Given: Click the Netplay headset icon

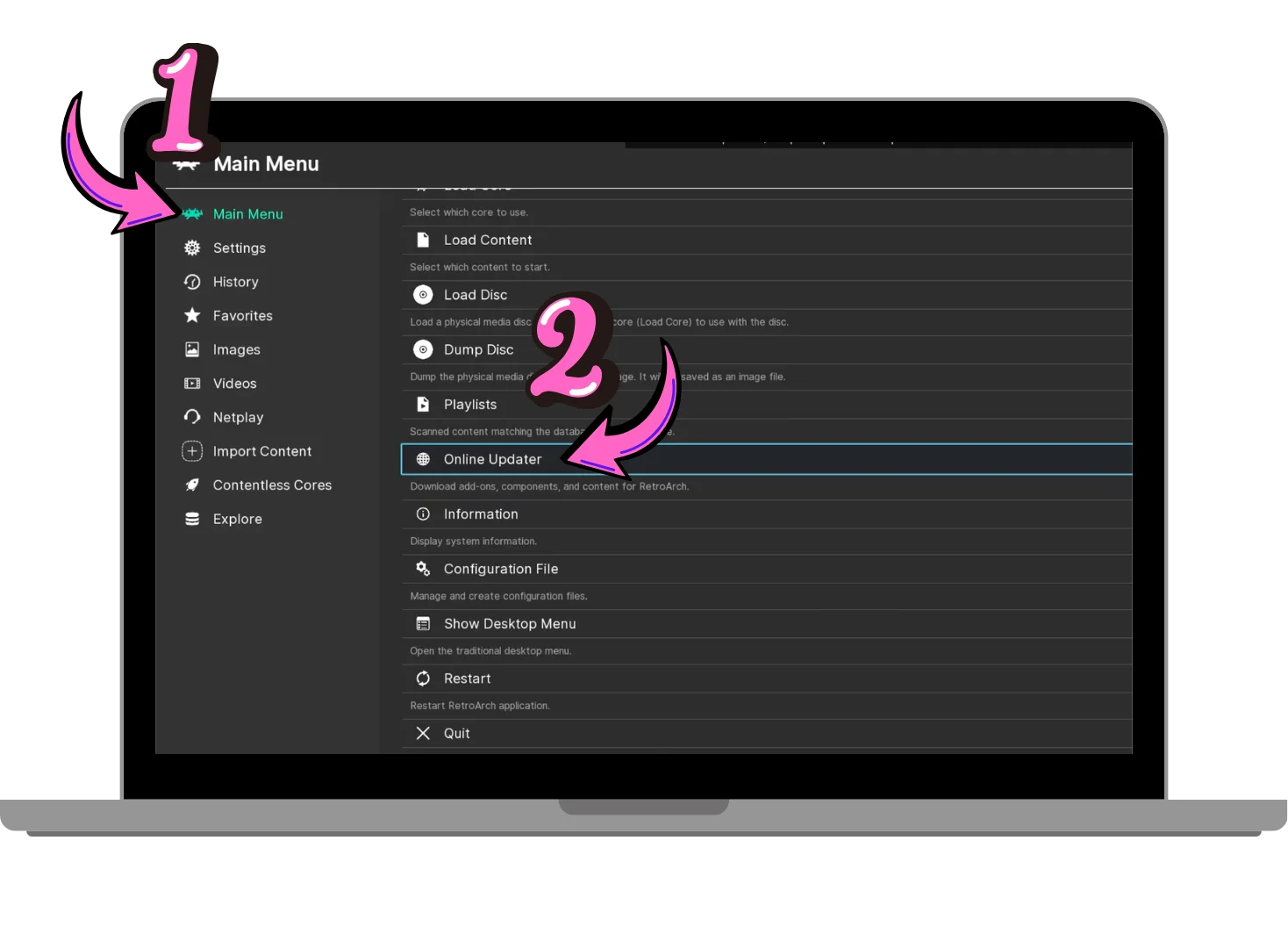Looking at the screenshot, I should [x=192, y=417].
